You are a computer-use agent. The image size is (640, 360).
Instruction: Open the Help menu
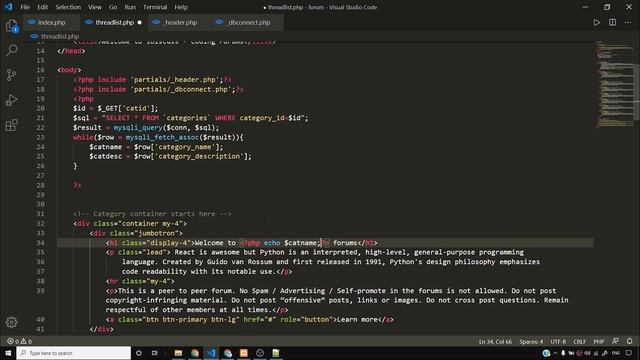(181, 7)
